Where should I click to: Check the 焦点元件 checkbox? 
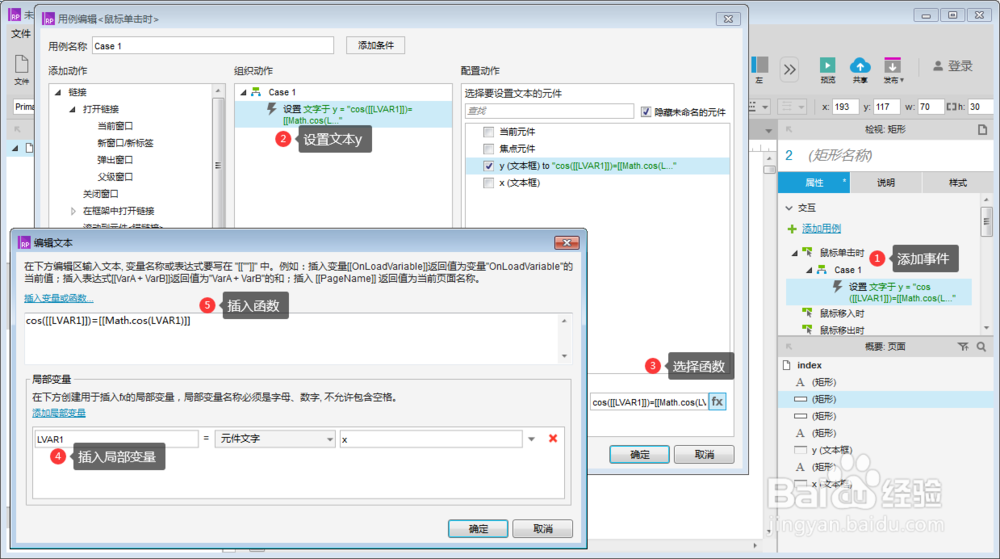point(489,149)
